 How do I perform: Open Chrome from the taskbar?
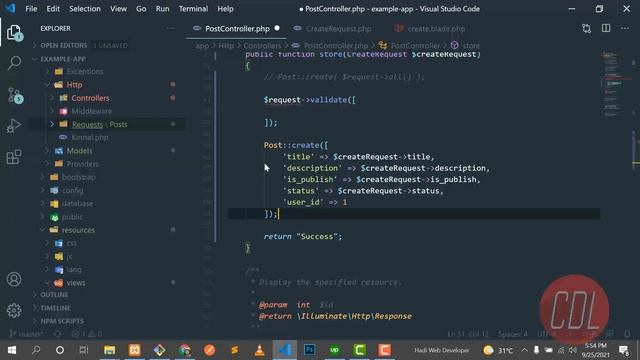click(184, 350)
